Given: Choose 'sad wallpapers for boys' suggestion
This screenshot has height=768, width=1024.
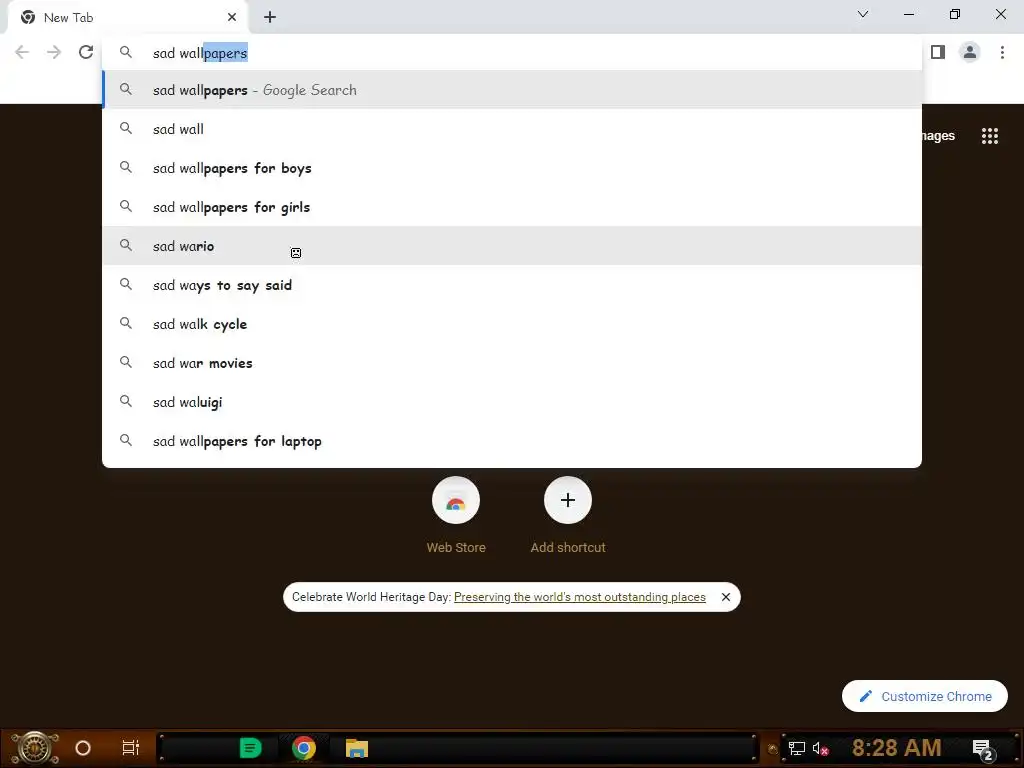Looking at the screenshot, I should 512,168.
